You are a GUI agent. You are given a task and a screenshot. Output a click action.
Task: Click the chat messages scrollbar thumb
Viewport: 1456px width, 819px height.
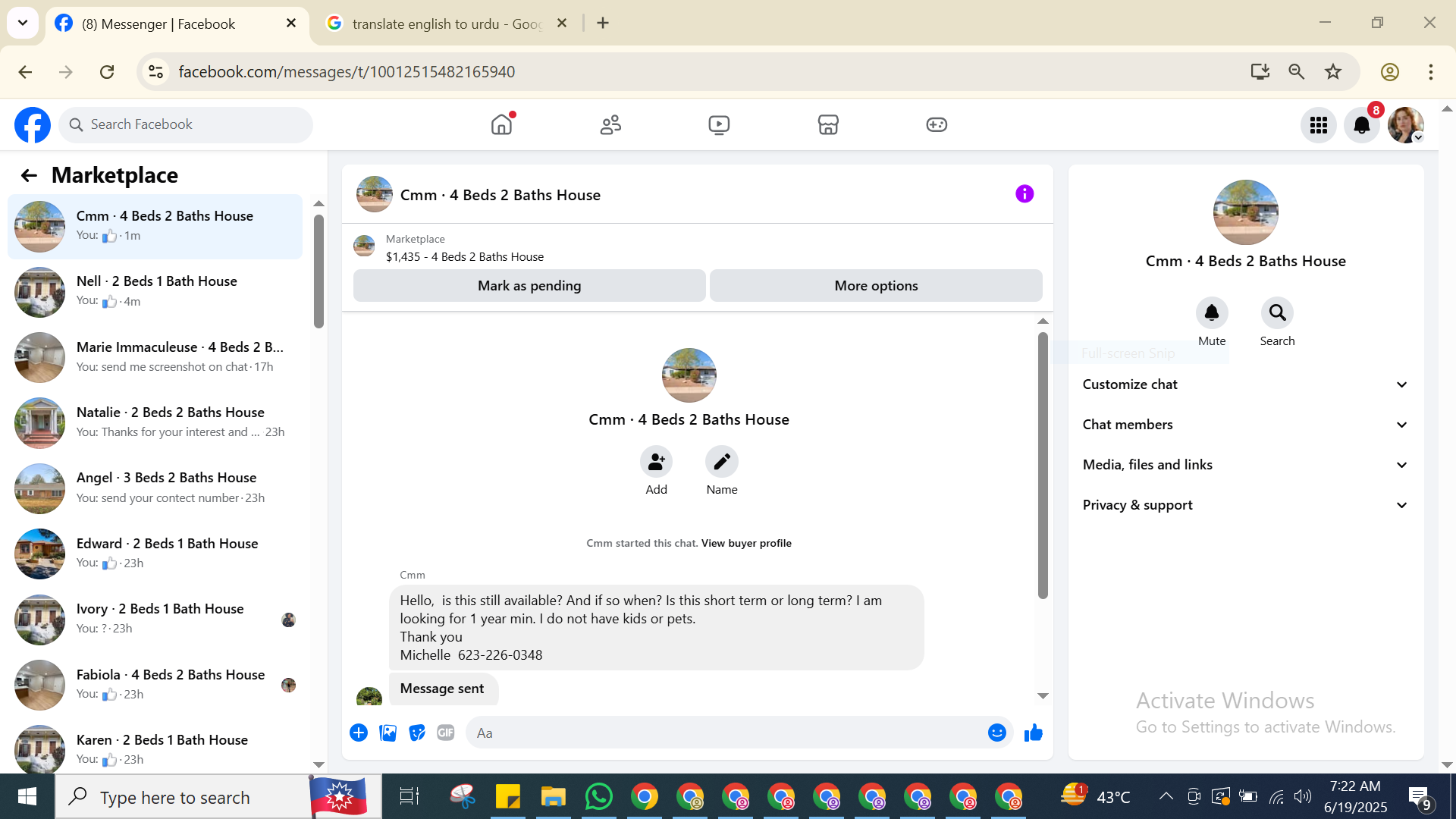coord(1043,466)
